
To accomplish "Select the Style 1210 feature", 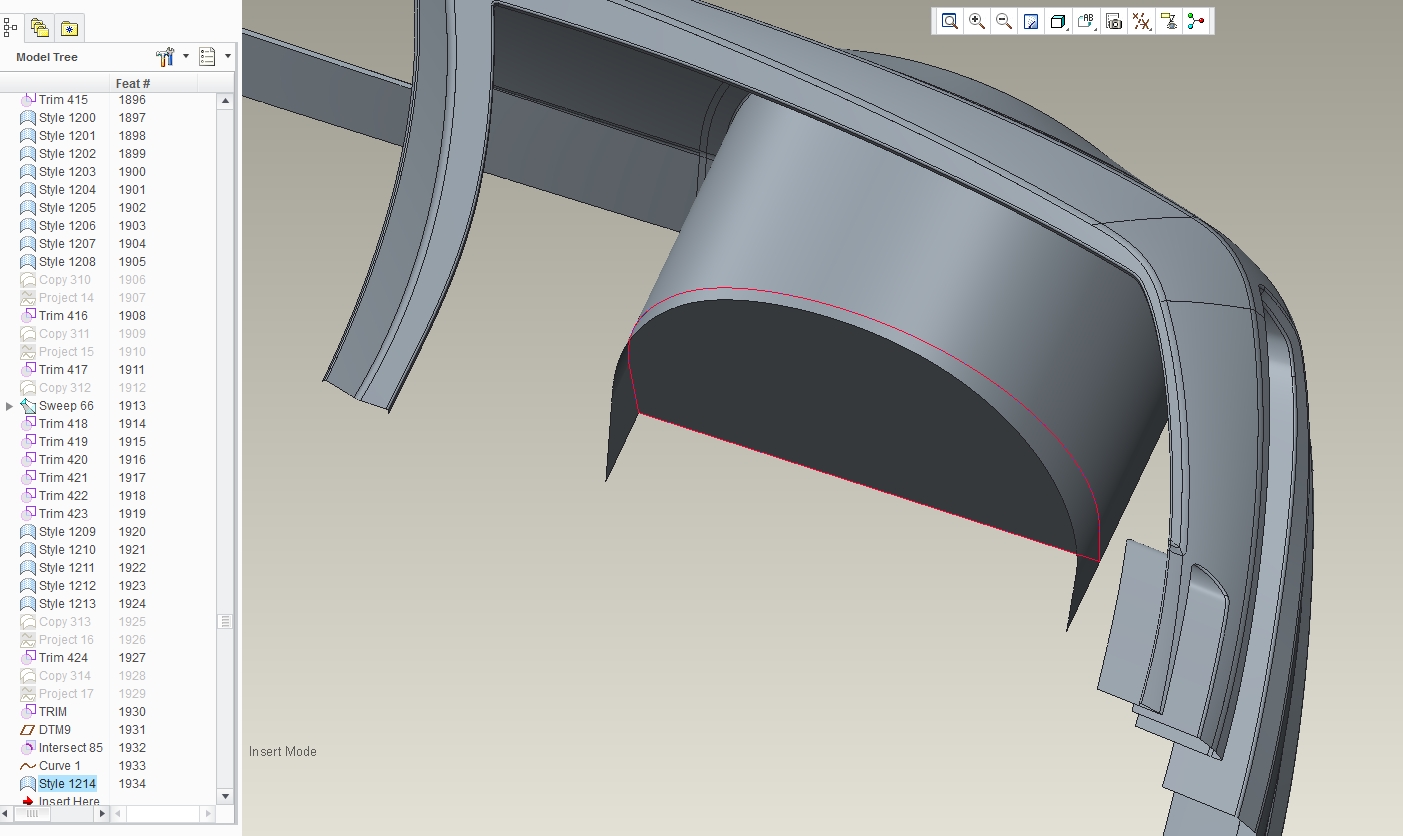I will pos(67,550).
